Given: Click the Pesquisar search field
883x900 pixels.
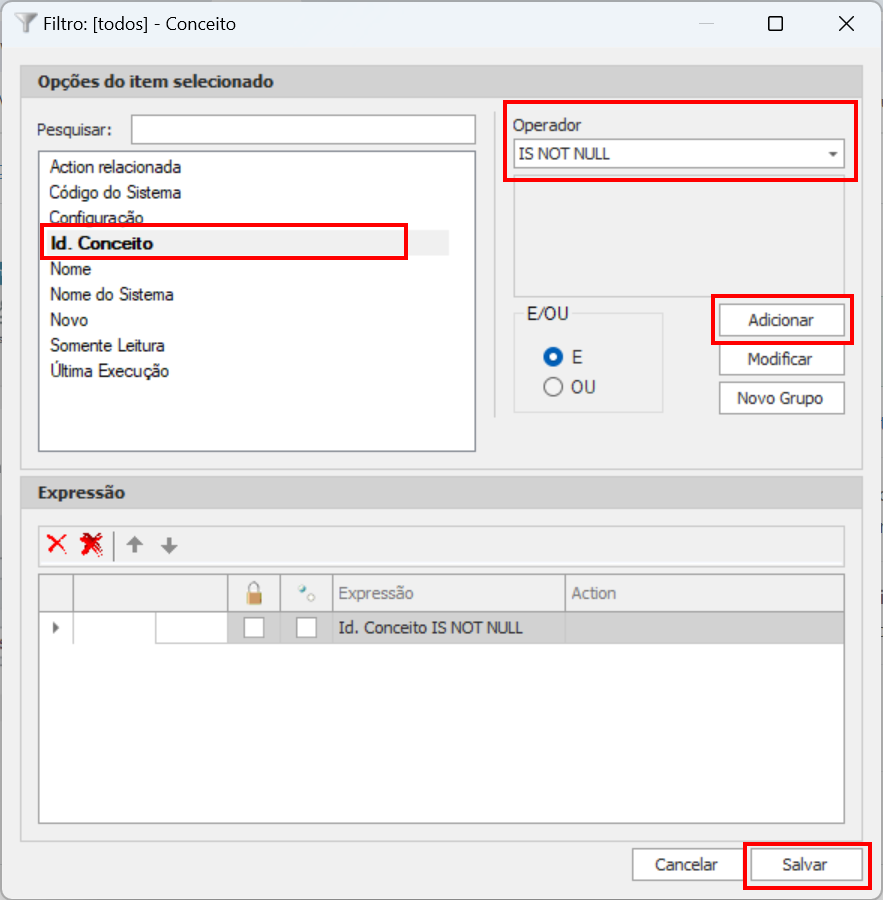Looking at the screenshot, I should (303, 129).
